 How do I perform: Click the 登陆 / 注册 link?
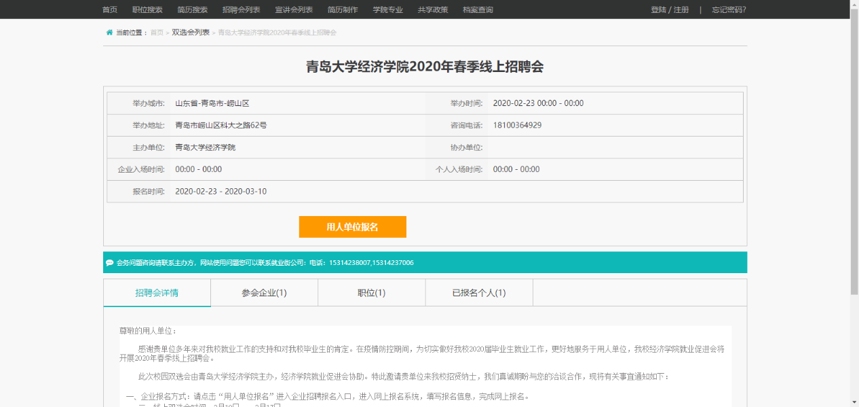[x=669, y=10]
